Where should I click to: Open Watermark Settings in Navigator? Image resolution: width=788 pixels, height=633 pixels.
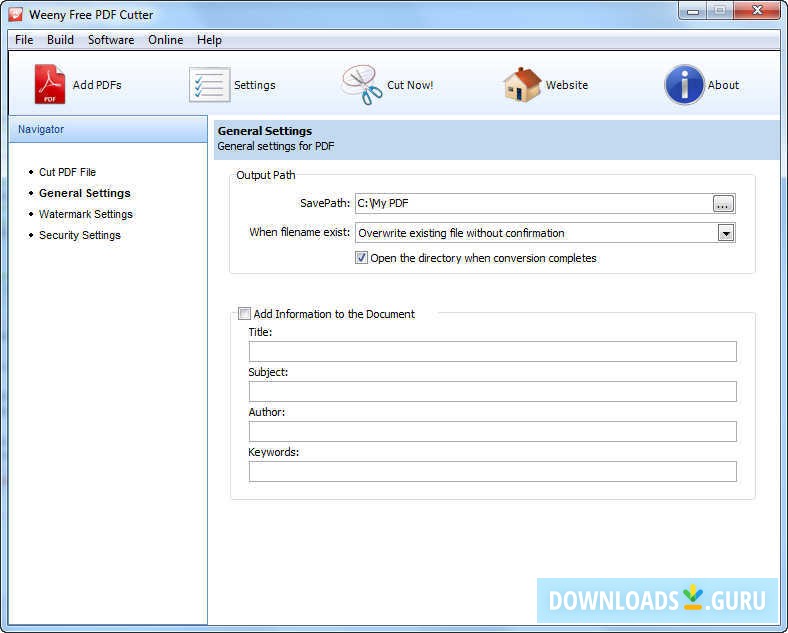tap(86, 215)
